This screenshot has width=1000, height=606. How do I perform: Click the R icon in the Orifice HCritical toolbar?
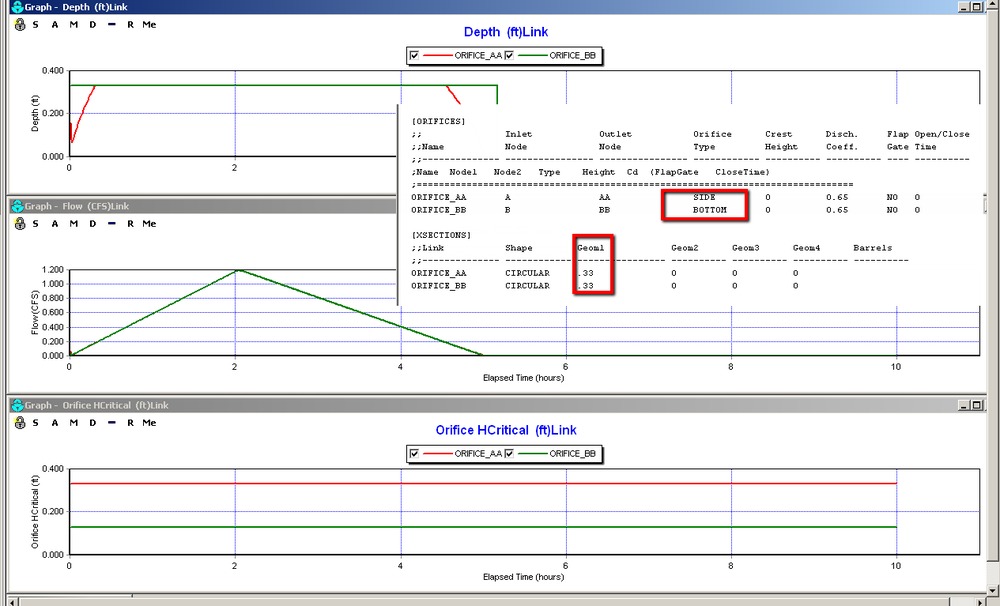[131, 422]
